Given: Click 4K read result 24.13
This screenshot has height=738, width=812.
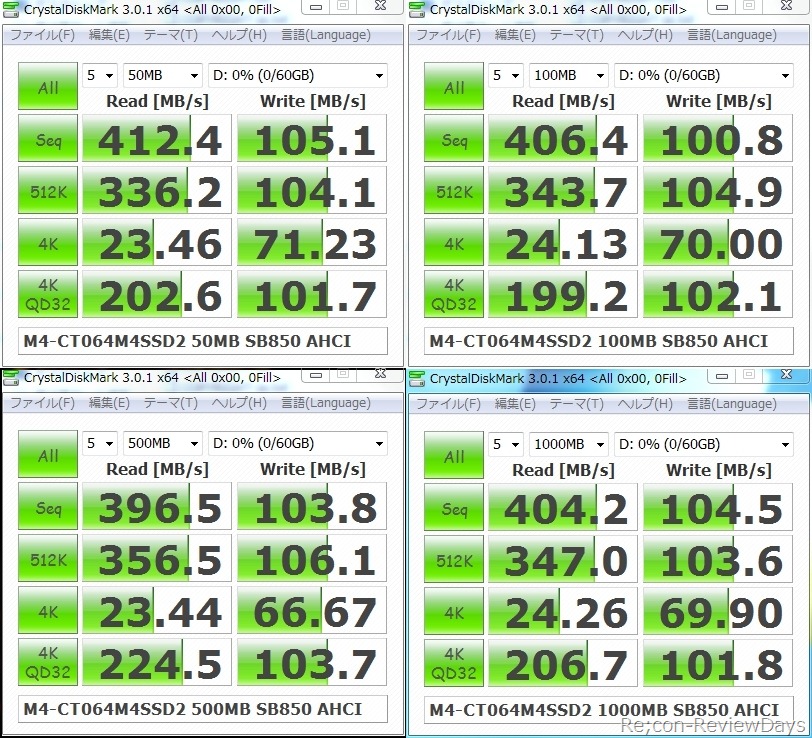Looking at the screenshot, I should click(563, 242).
